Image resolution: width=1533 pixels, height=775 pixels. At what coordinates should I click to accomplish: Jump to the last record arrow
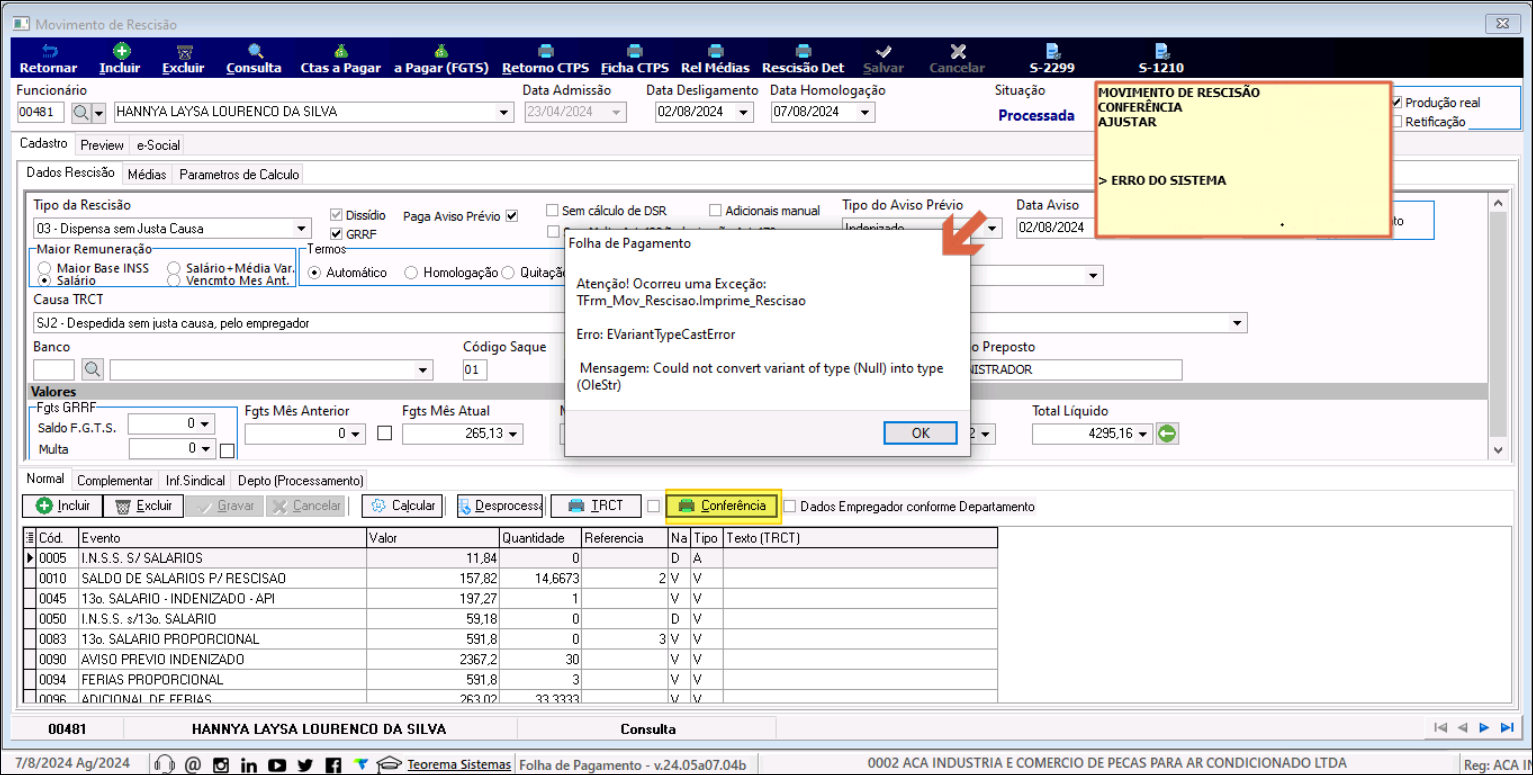click(x=1506, y=728)
